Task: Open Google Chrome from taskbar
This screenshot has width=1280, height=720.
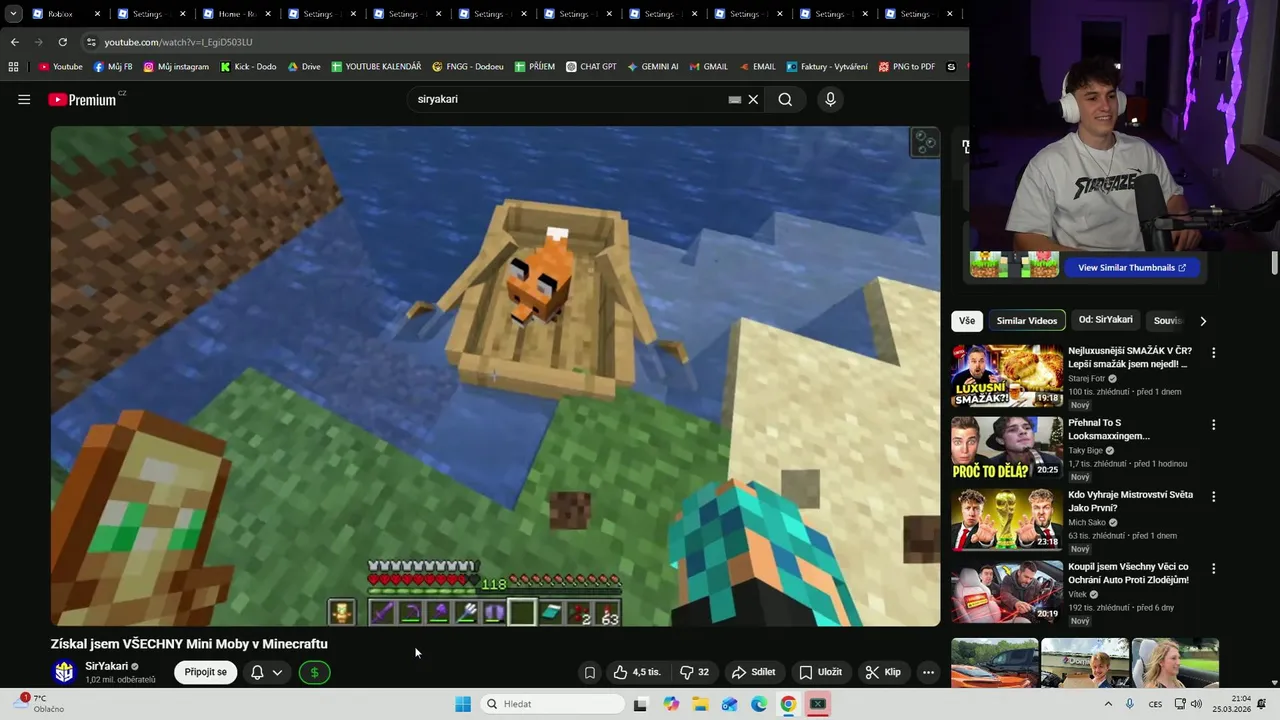Action: (x=788, y=704)
